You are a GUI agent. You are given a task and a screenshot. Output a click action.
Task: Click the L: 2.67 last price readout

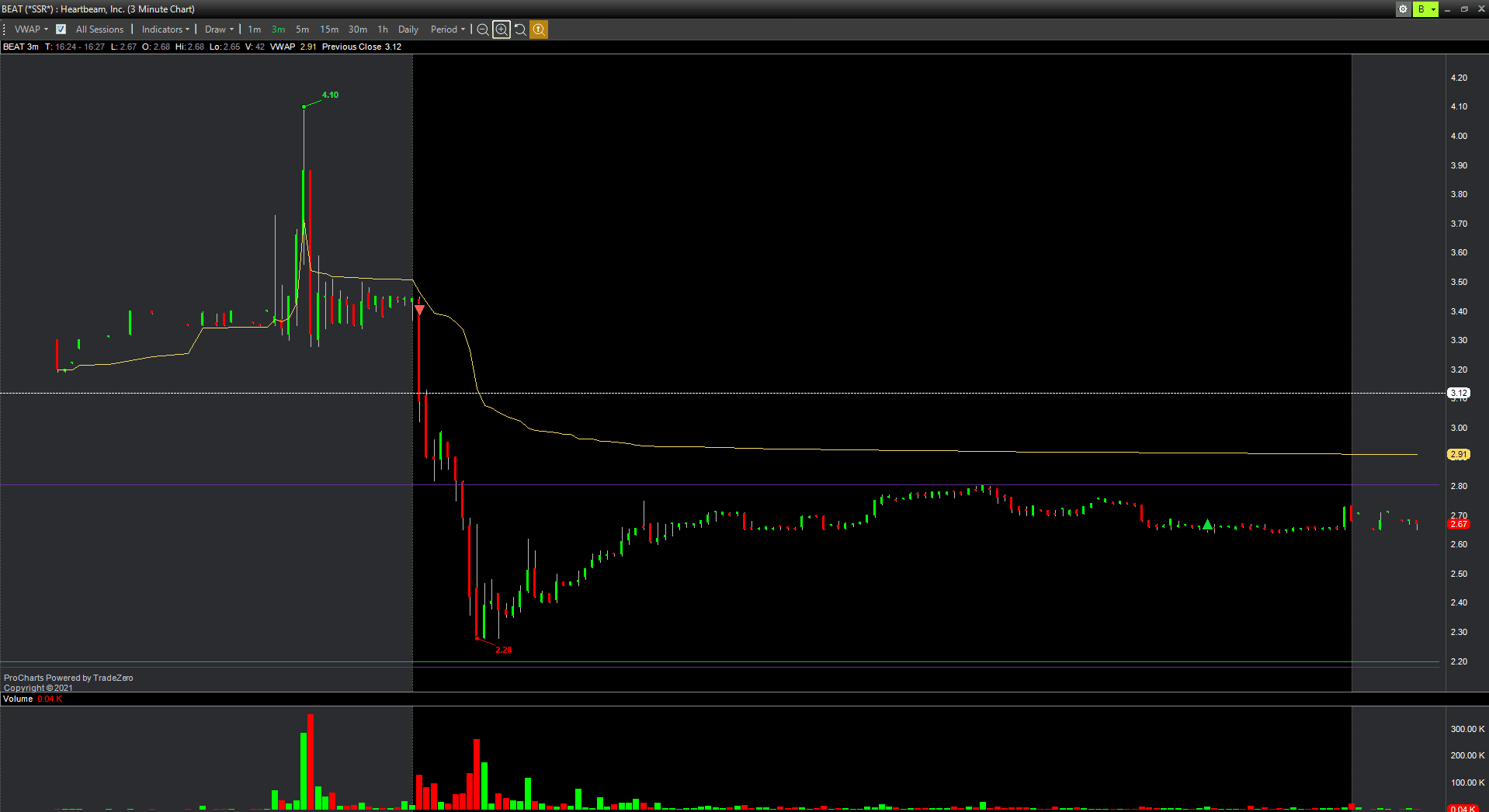coord(123,47)
